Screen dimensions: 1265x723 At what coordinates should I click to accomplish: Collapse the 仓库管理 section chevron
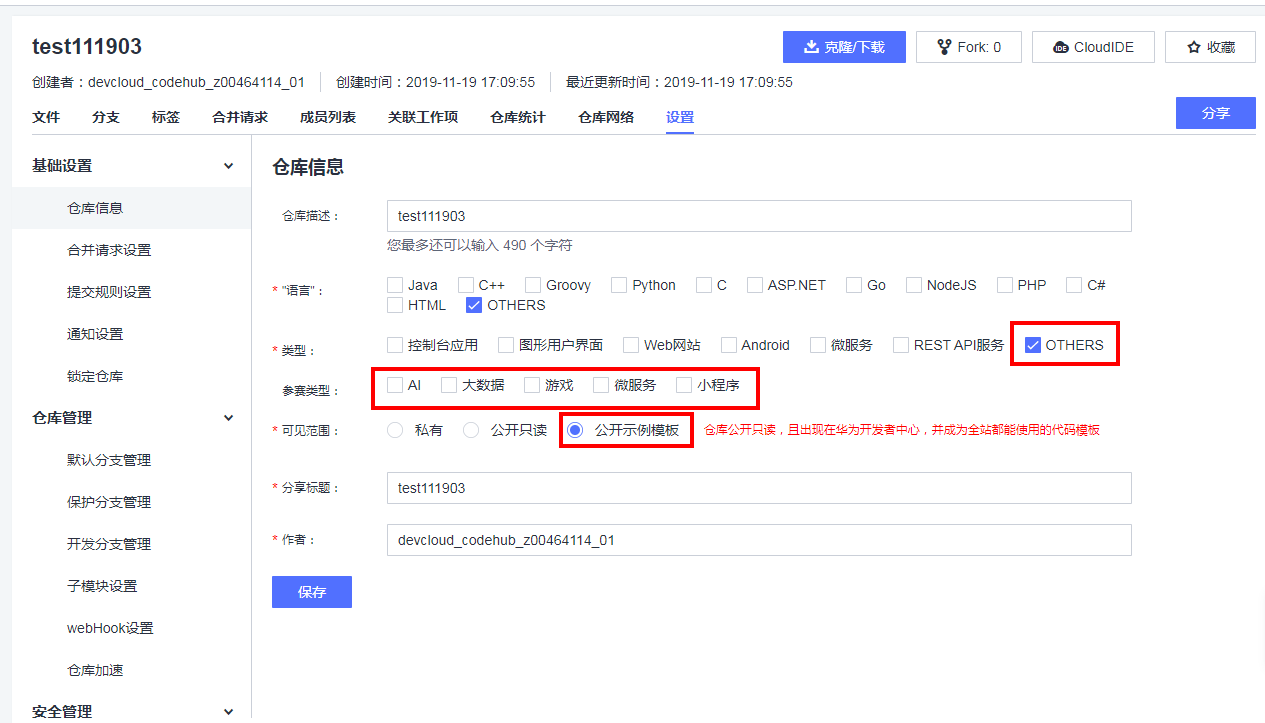pos(228,418)
